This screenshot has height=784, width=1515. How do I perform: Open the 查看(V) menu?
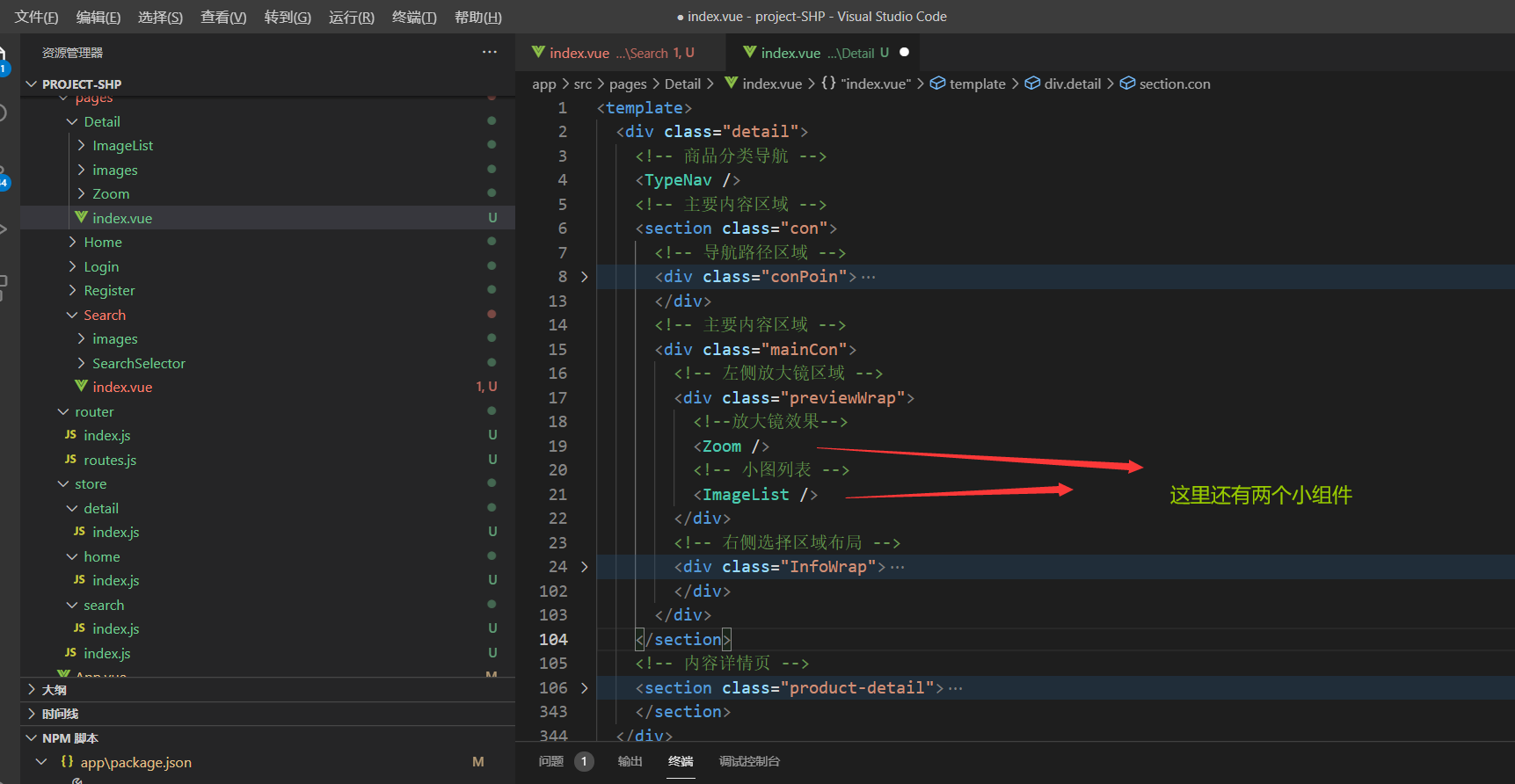(223, 17)
